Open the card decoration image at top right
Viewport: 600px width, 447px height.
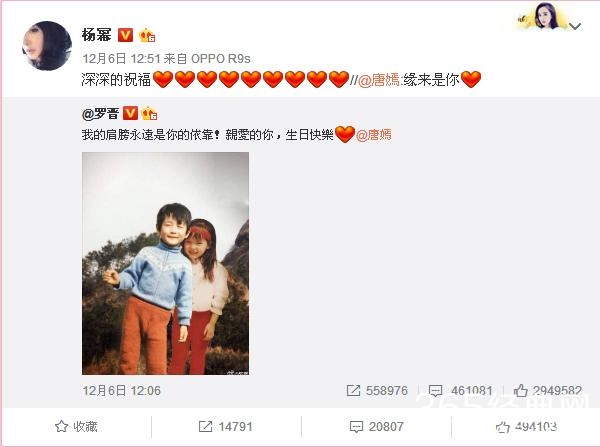[x=541, y=16]
